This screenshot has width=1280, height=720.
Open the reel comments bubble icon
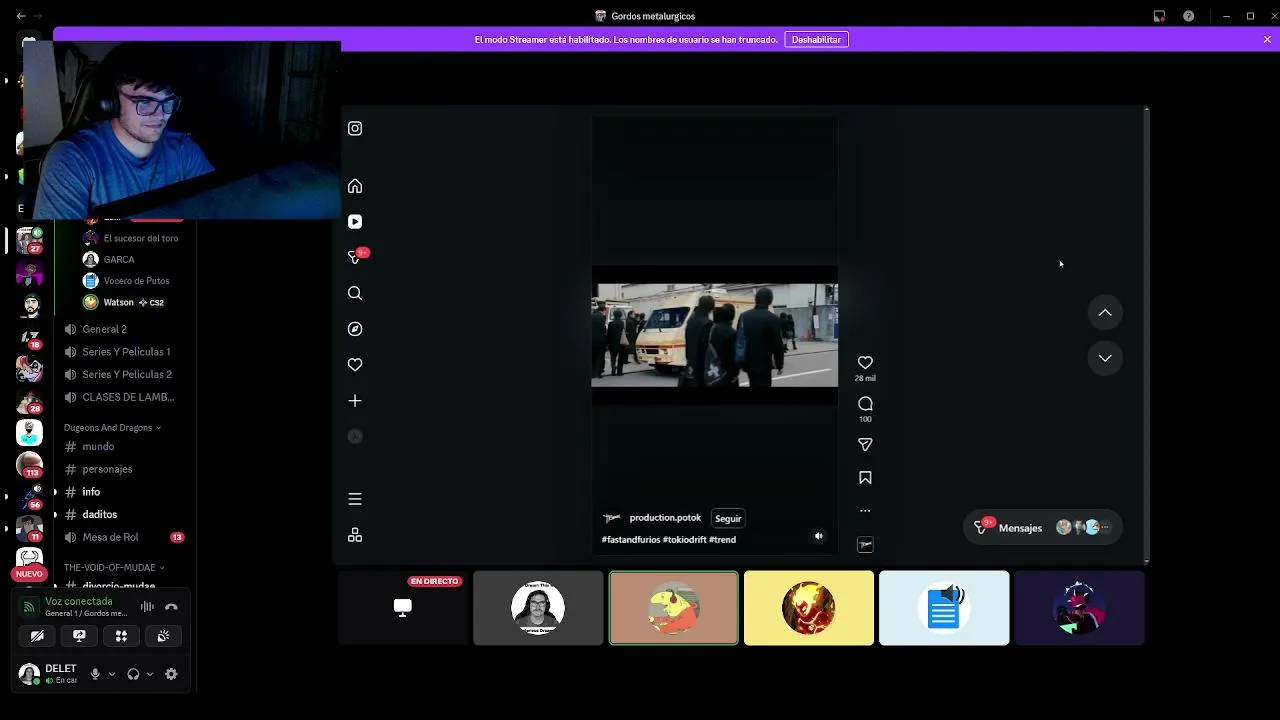tap(865, 404)
